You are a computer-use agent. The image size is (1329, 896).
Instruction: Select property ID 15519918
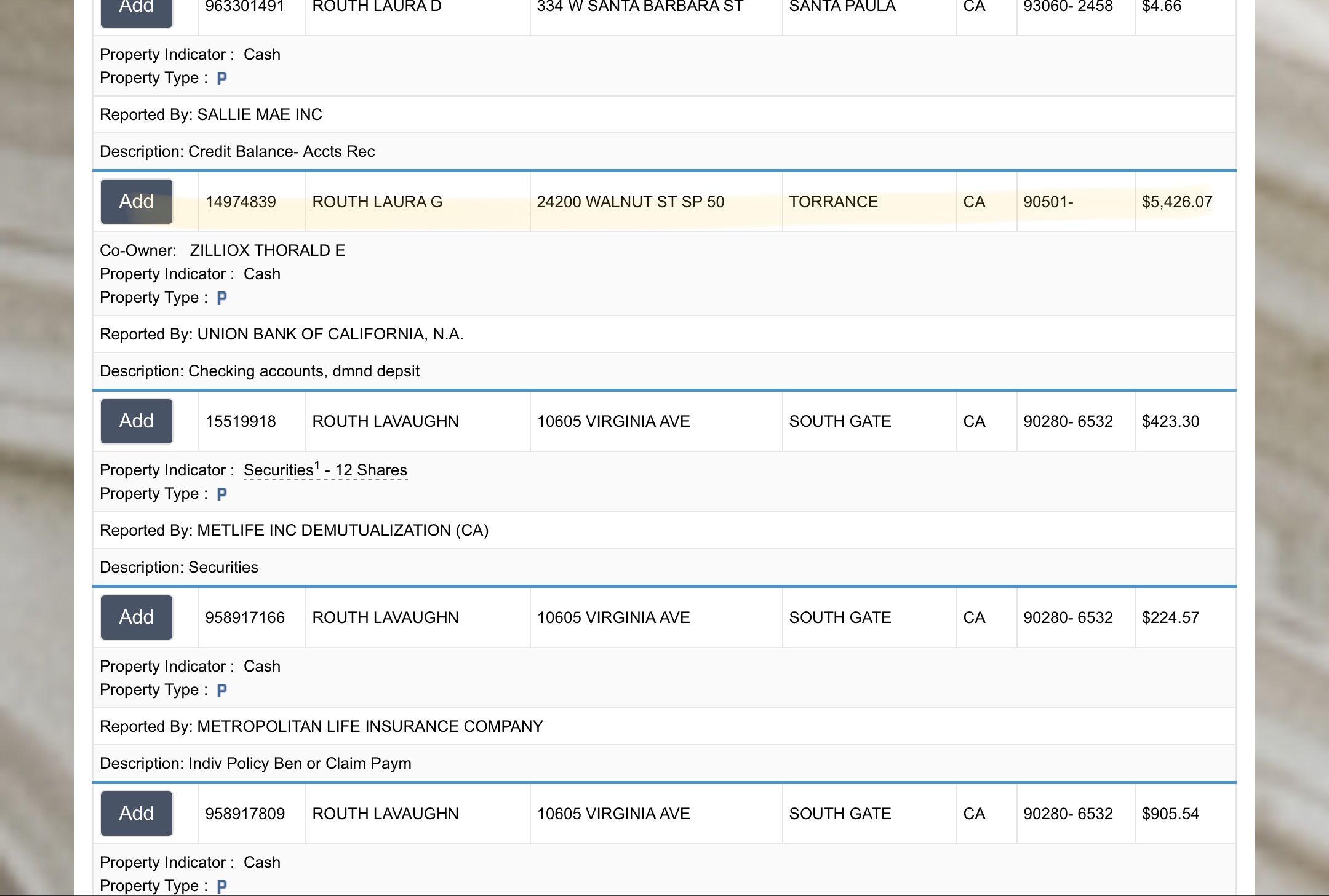tap(241, 421)
